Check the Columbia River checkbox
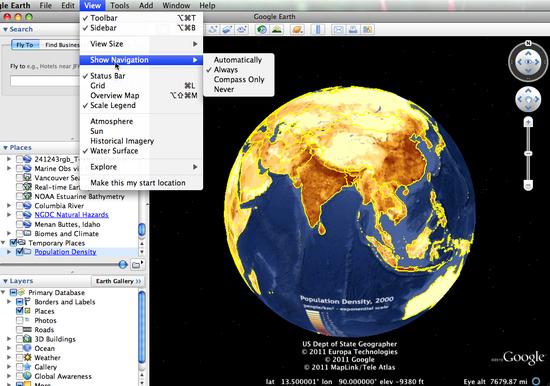The width and height of the screenshot is (550, 386). point(19,206)
